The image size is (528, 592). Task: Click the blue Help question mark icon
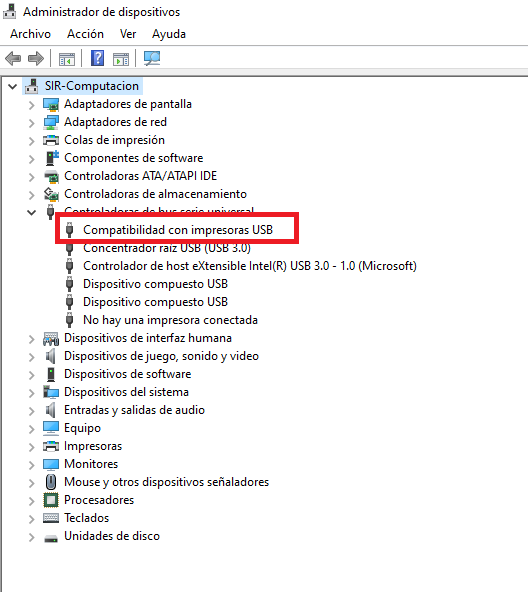[97, 58]
